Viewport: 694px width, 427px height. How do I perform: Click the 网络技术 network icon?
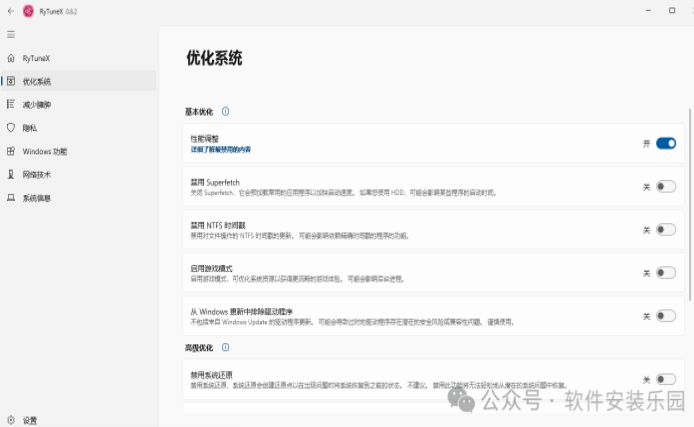pyautogui.click(x=10, y=174)
